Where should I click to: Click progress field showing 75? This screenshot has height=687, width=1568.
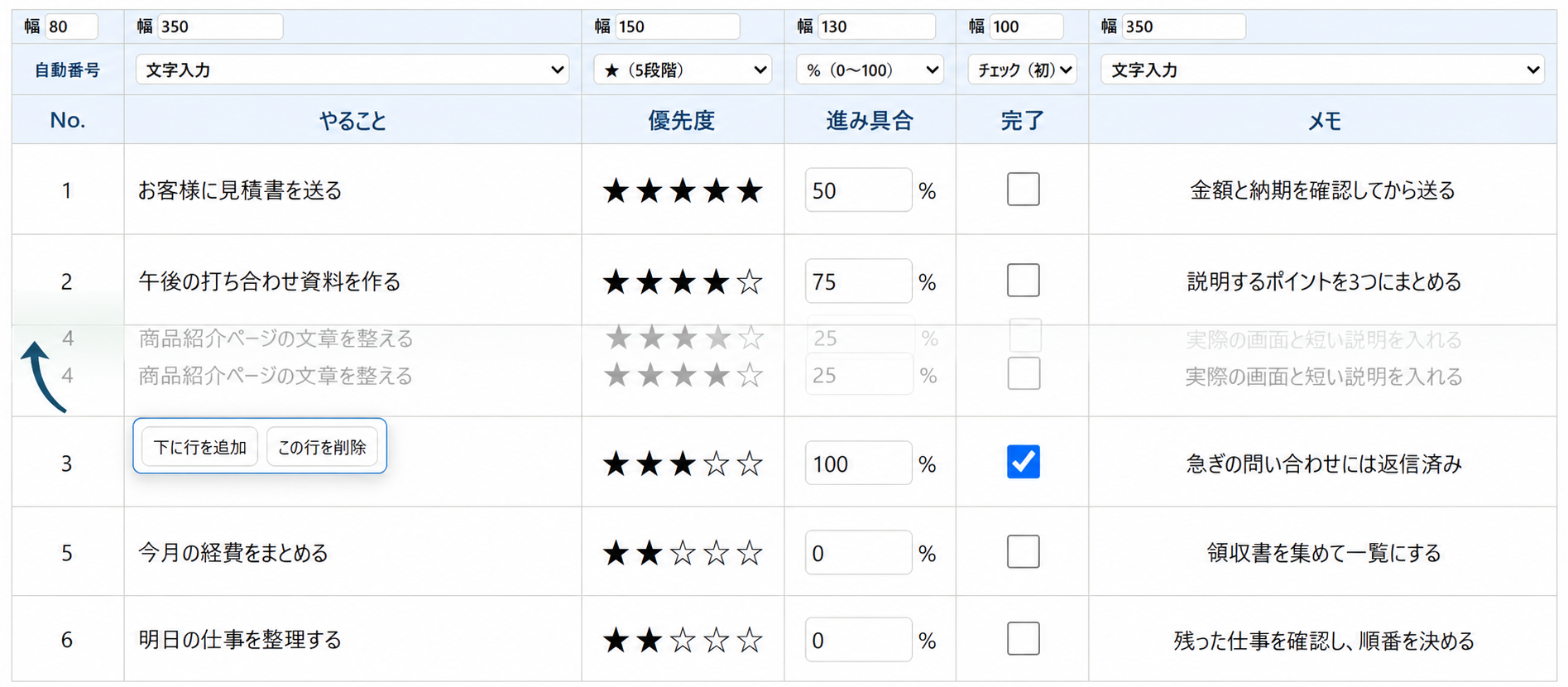click(858, 281)
